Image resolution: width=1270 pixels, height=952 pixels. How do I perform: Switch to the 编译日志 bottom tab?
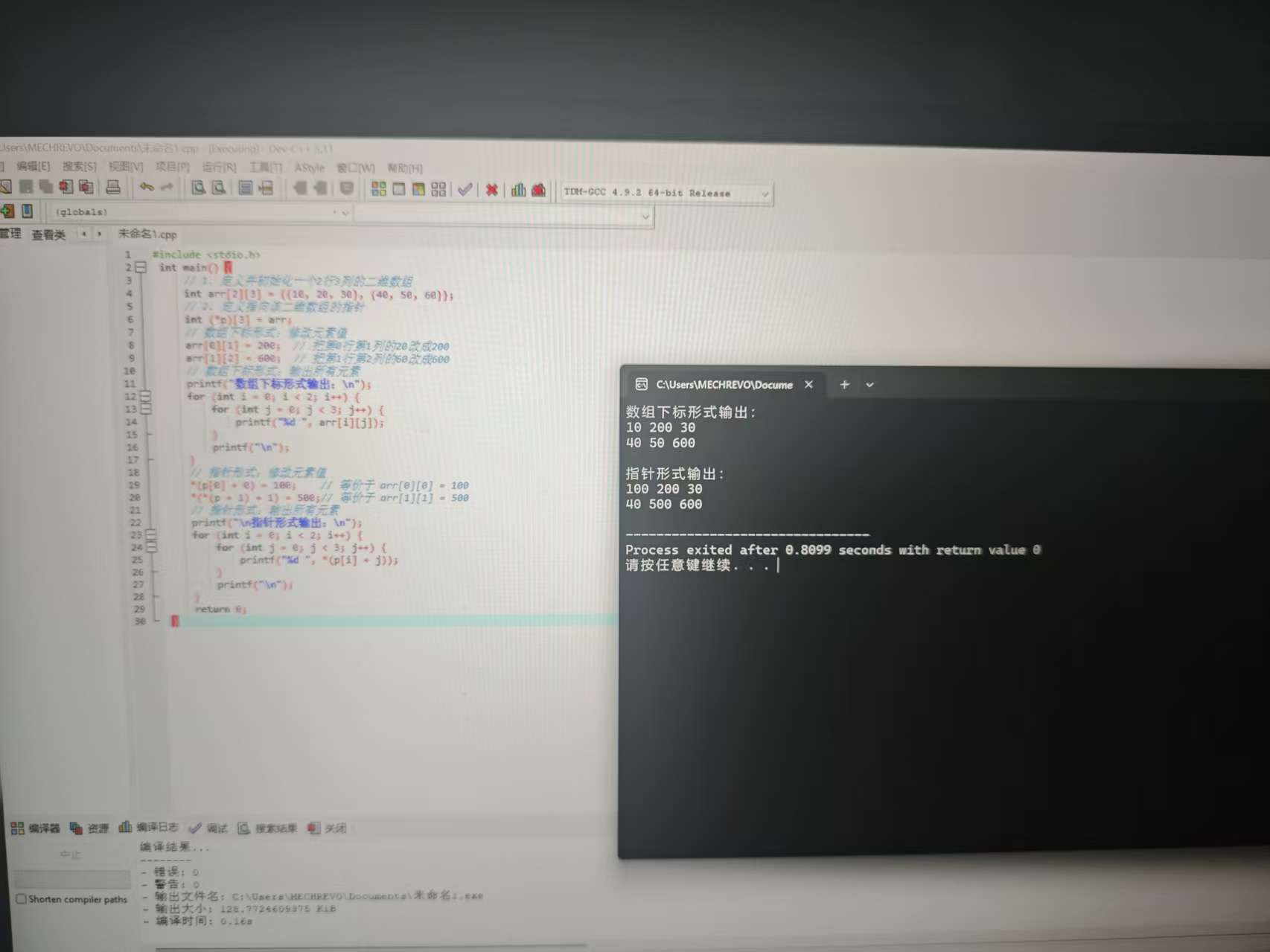[x=149, y=827]
